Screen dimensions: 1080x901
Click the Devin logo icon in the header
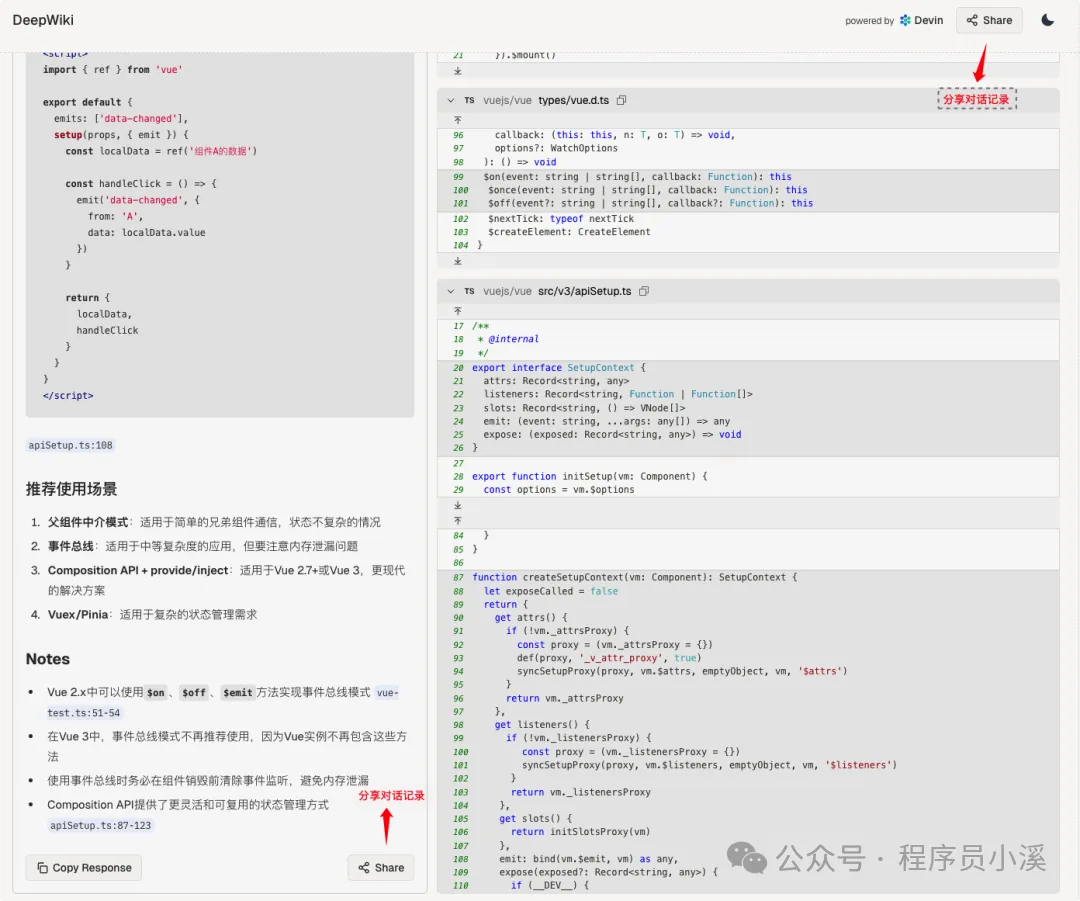click(x=905, y=20)
